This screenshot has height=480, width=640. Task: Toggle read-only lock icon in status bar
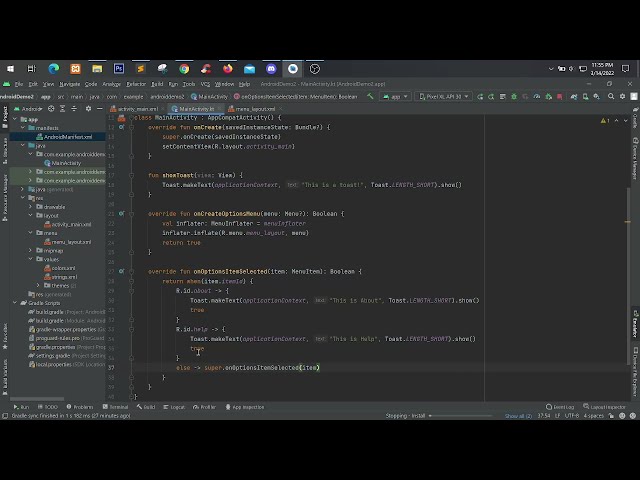(x=611, y=416)
